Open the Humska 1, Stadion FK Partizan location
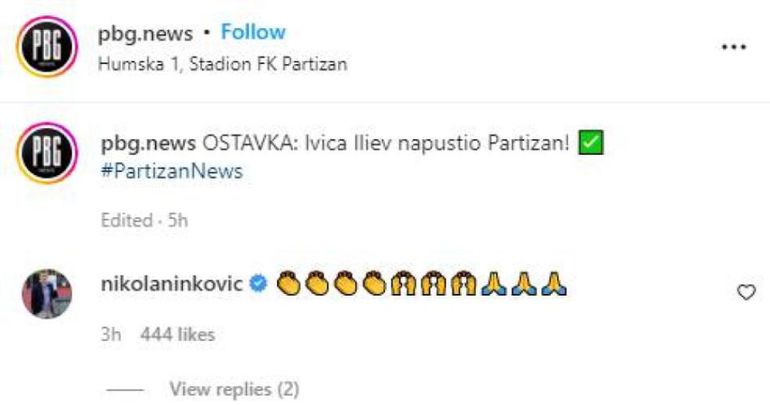770x405 pixels. (x=221, y=64)
